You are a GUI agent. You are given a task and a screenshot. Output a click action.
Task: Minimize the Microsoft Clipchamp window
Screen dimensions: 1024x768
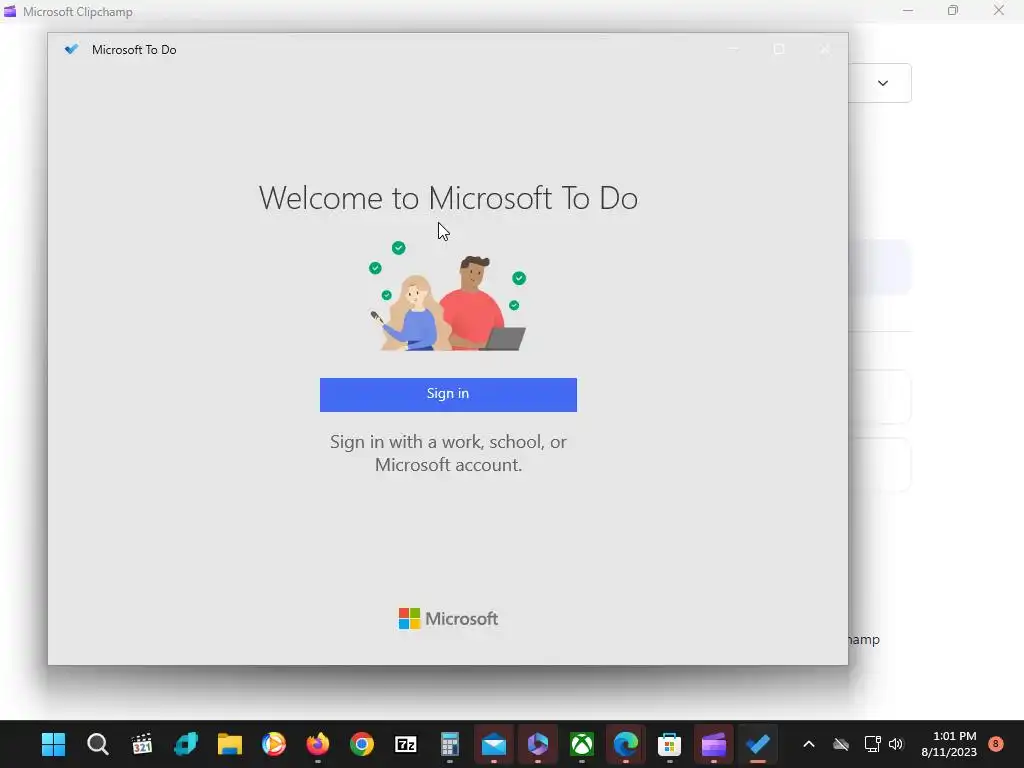[x=908, y=10]
